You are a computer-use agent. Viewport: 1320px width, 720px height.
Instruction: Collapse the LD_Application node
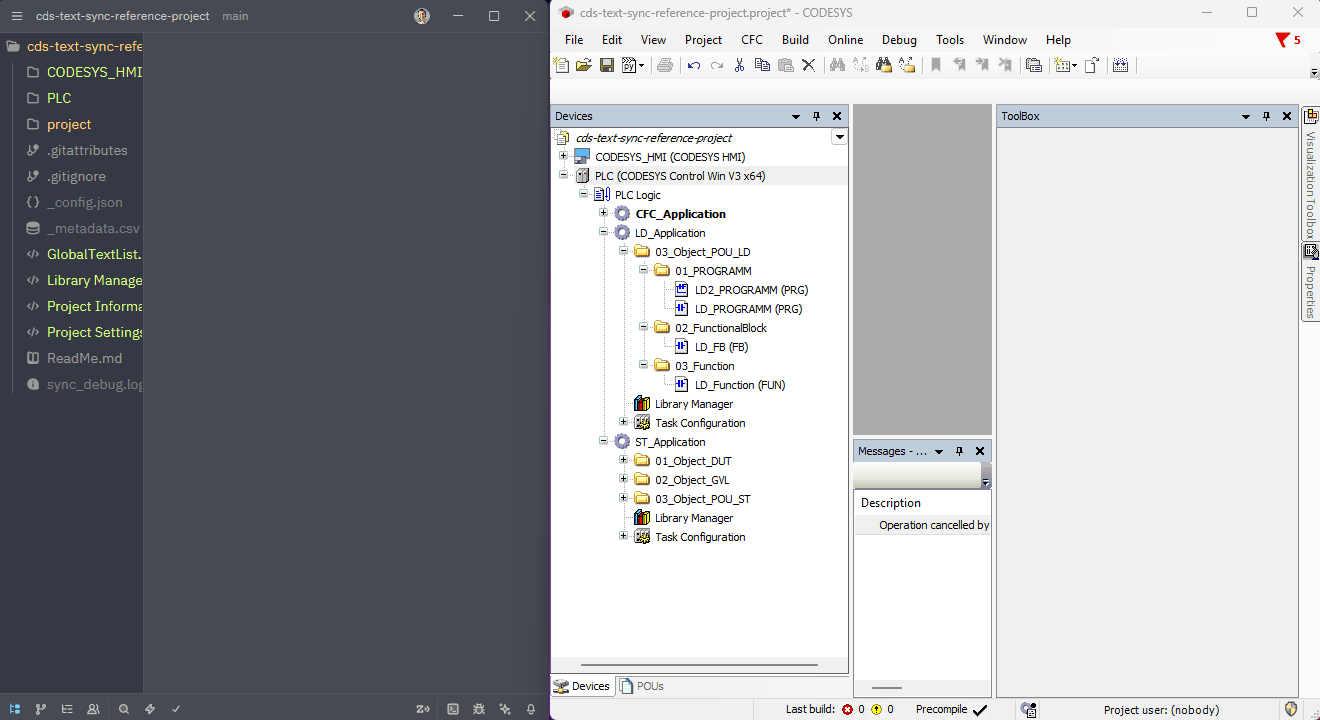pyautogui.click(x=604, y=232)
